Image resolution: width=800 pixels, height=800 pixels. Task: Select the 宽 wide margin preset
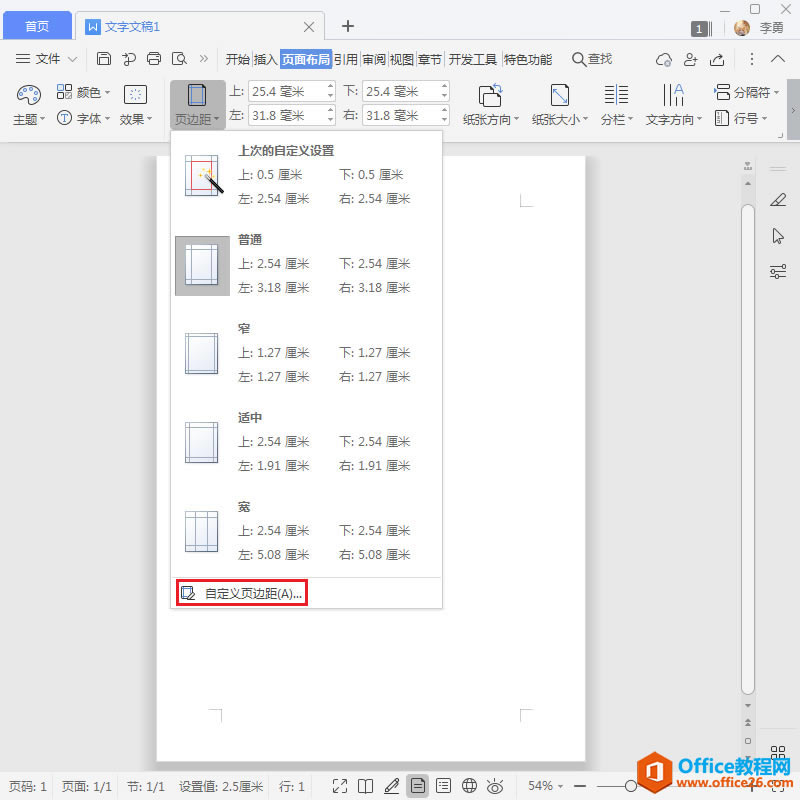(x=306, y=531)
